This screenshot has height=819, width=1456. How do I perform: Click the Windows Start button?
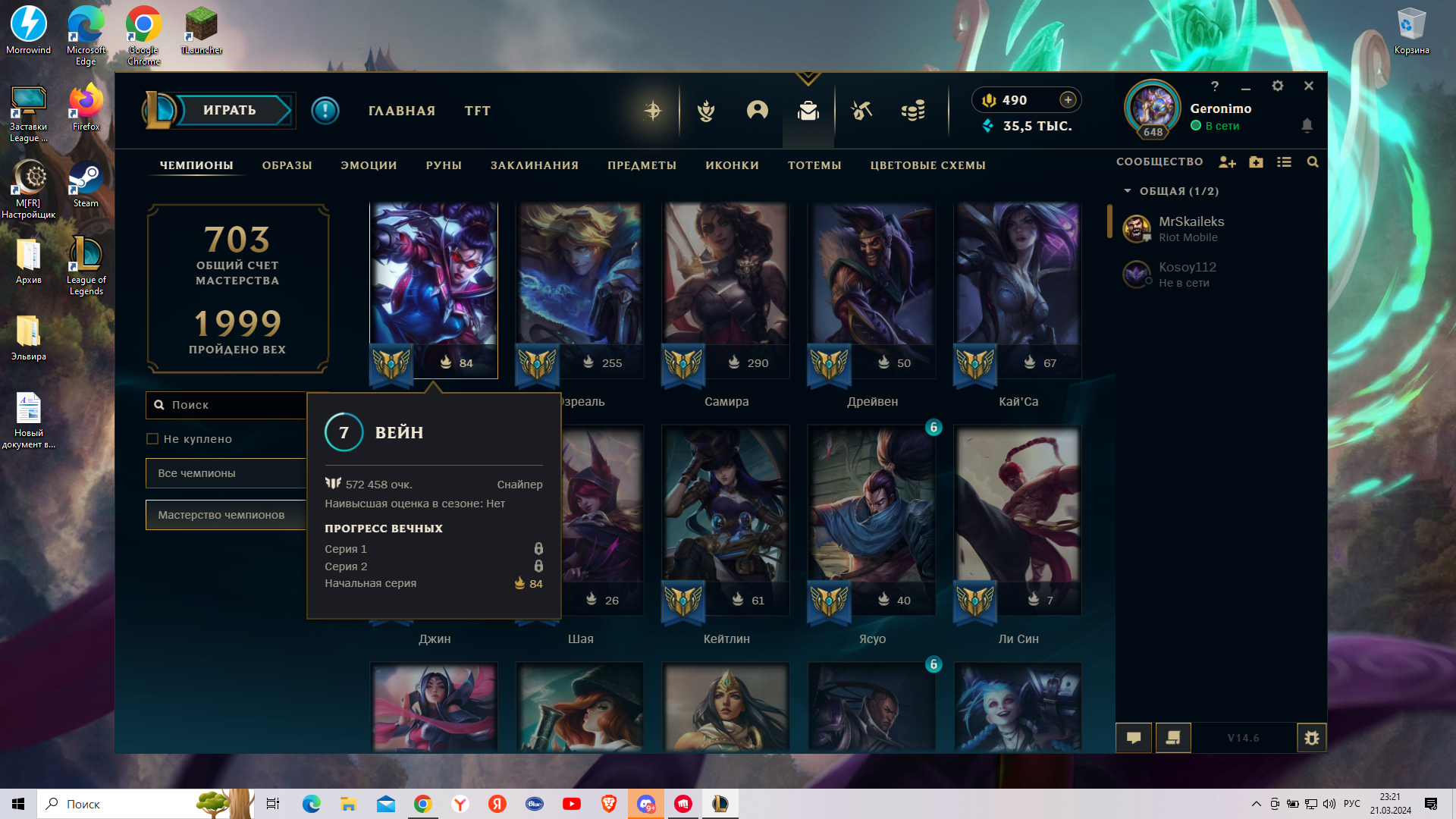tap(18, 804)
